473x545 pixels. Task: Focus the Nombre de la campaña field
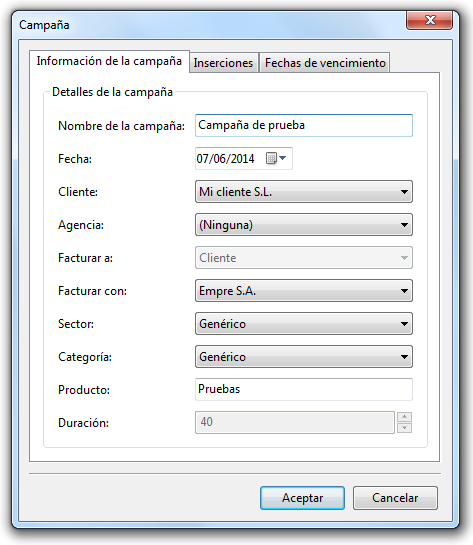[304, 125]
